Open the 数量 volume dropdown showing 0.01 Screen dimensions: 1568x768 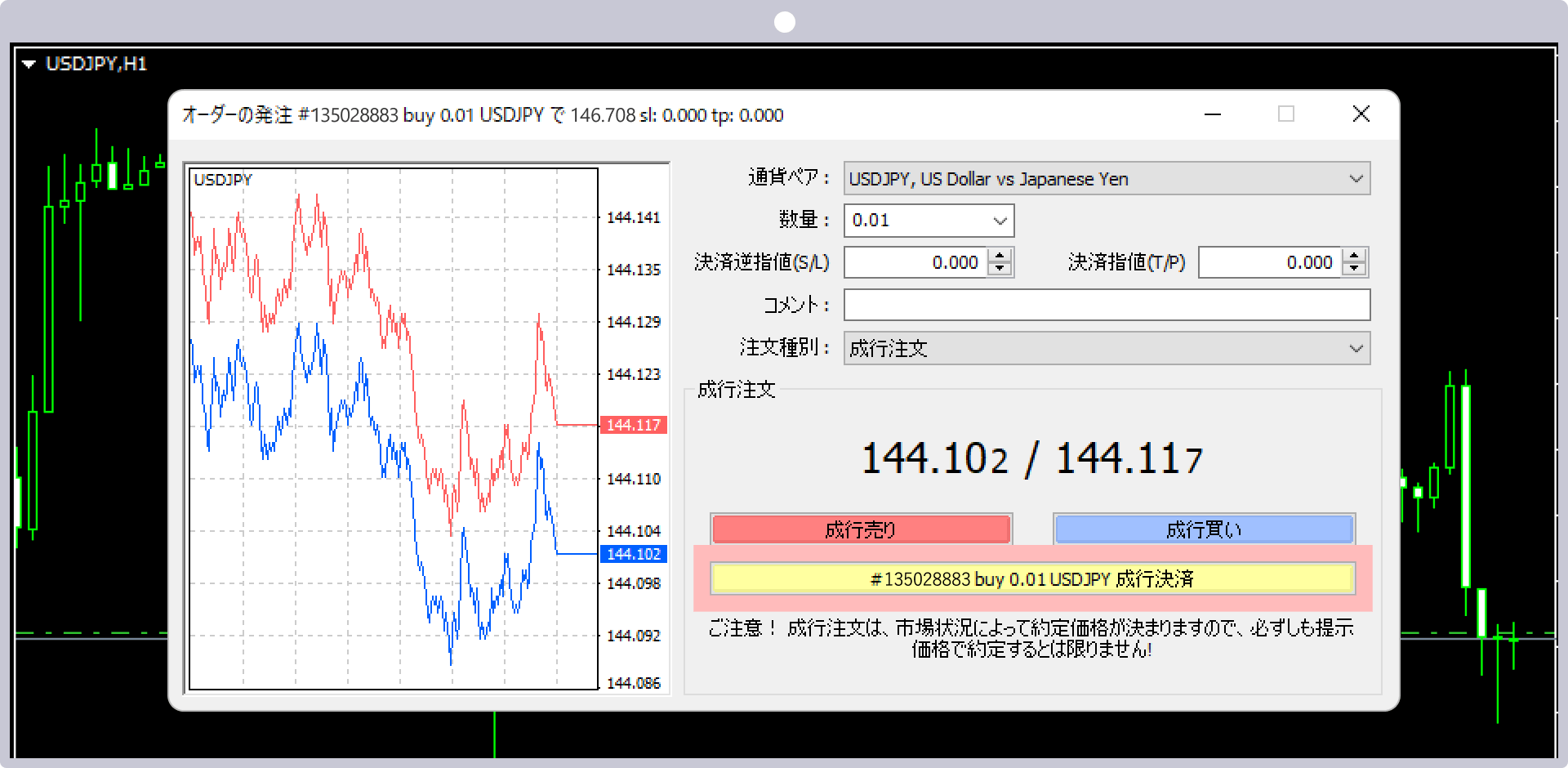point(929,221)
